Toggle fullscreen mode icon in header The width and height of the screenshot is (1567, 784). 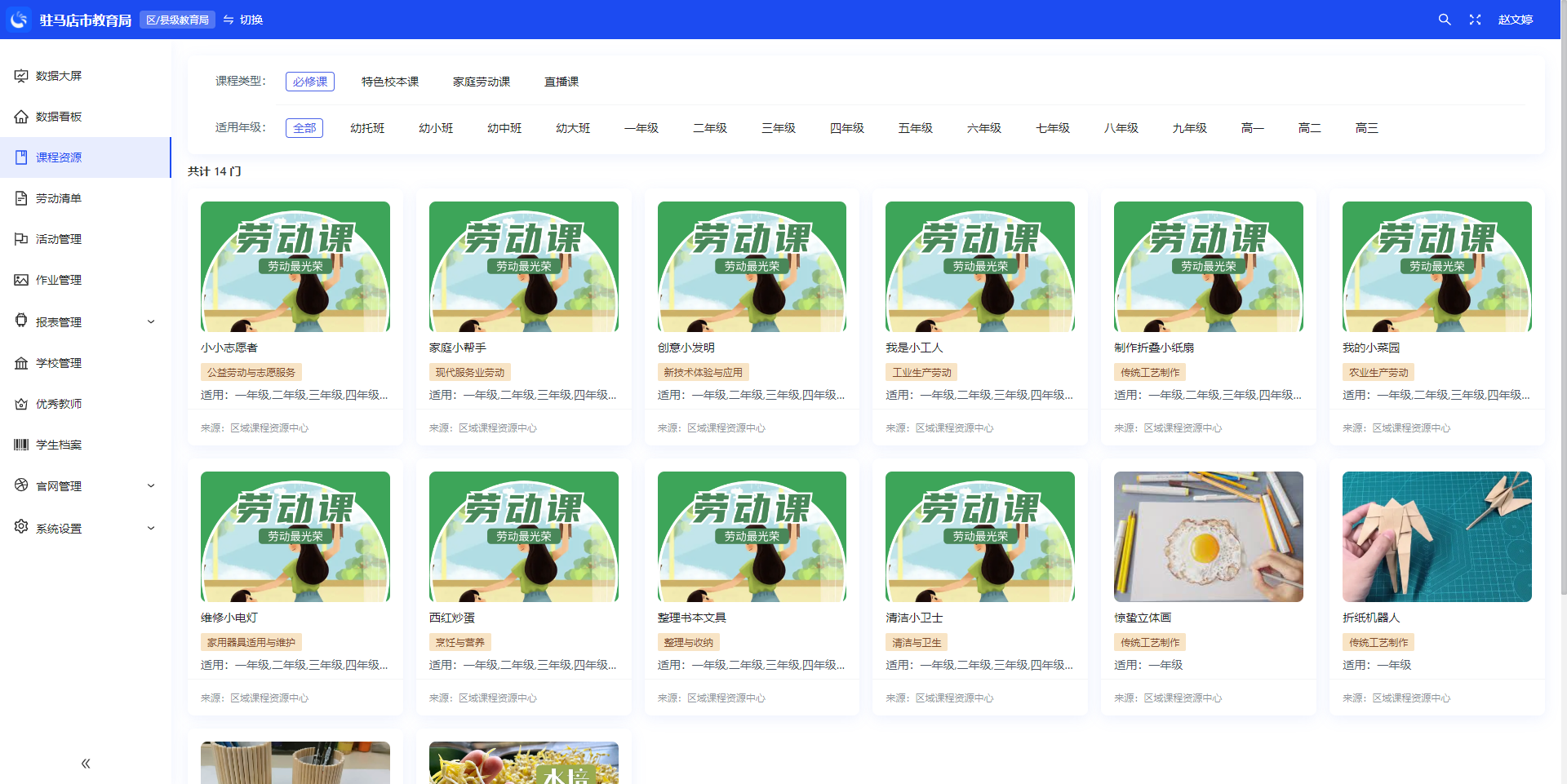tap(1475, 20)
